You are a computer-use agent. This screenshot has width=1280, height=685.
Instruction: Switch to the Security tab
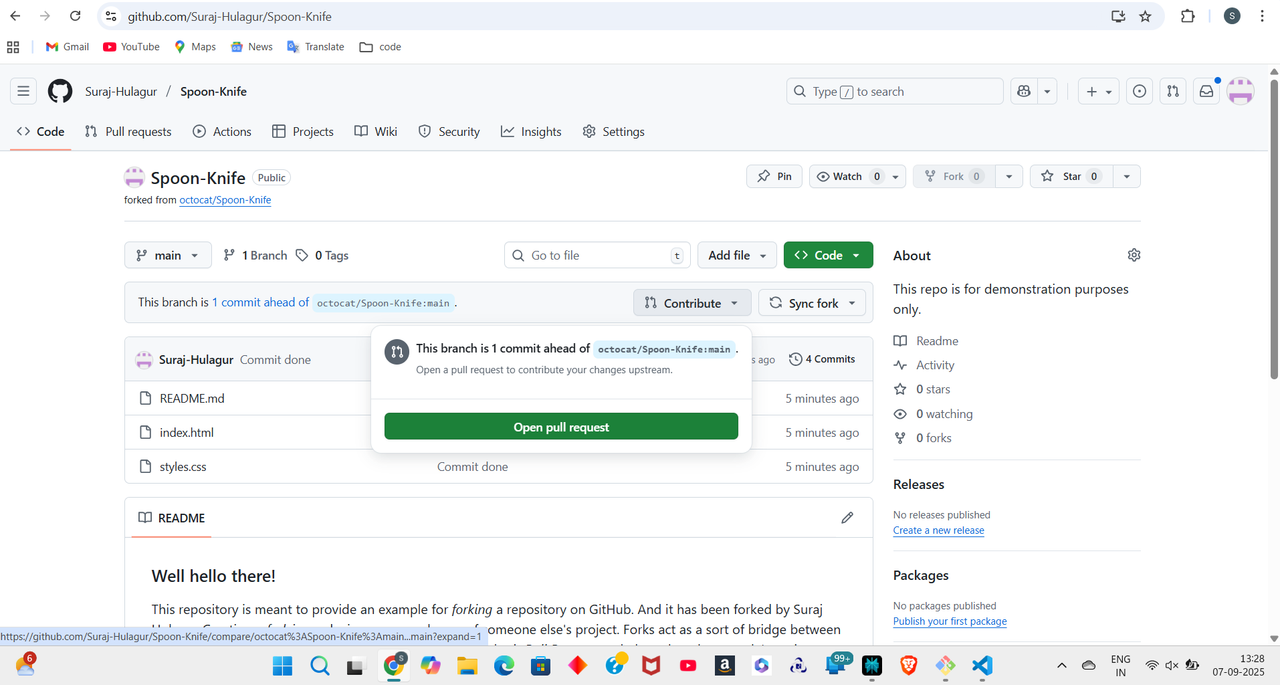(x=449, y=131)
